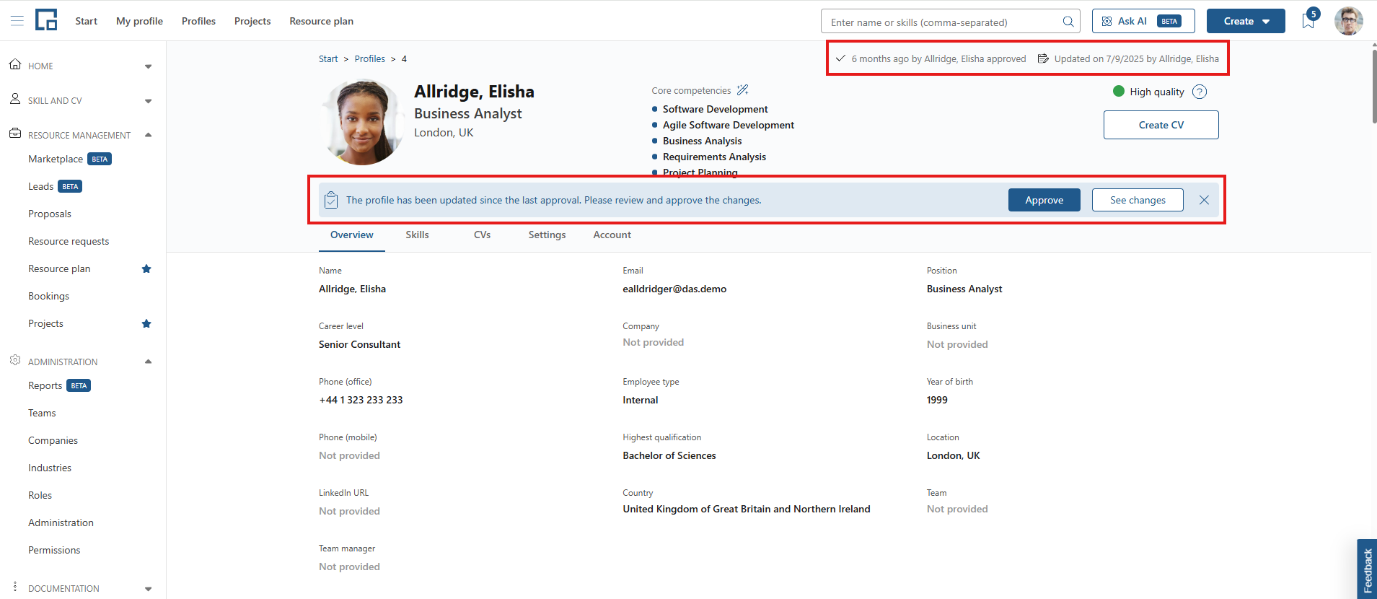Click the Ask AI sparkle icon
Screen dimensions: 1377x599
click(x=1107, y=21)
